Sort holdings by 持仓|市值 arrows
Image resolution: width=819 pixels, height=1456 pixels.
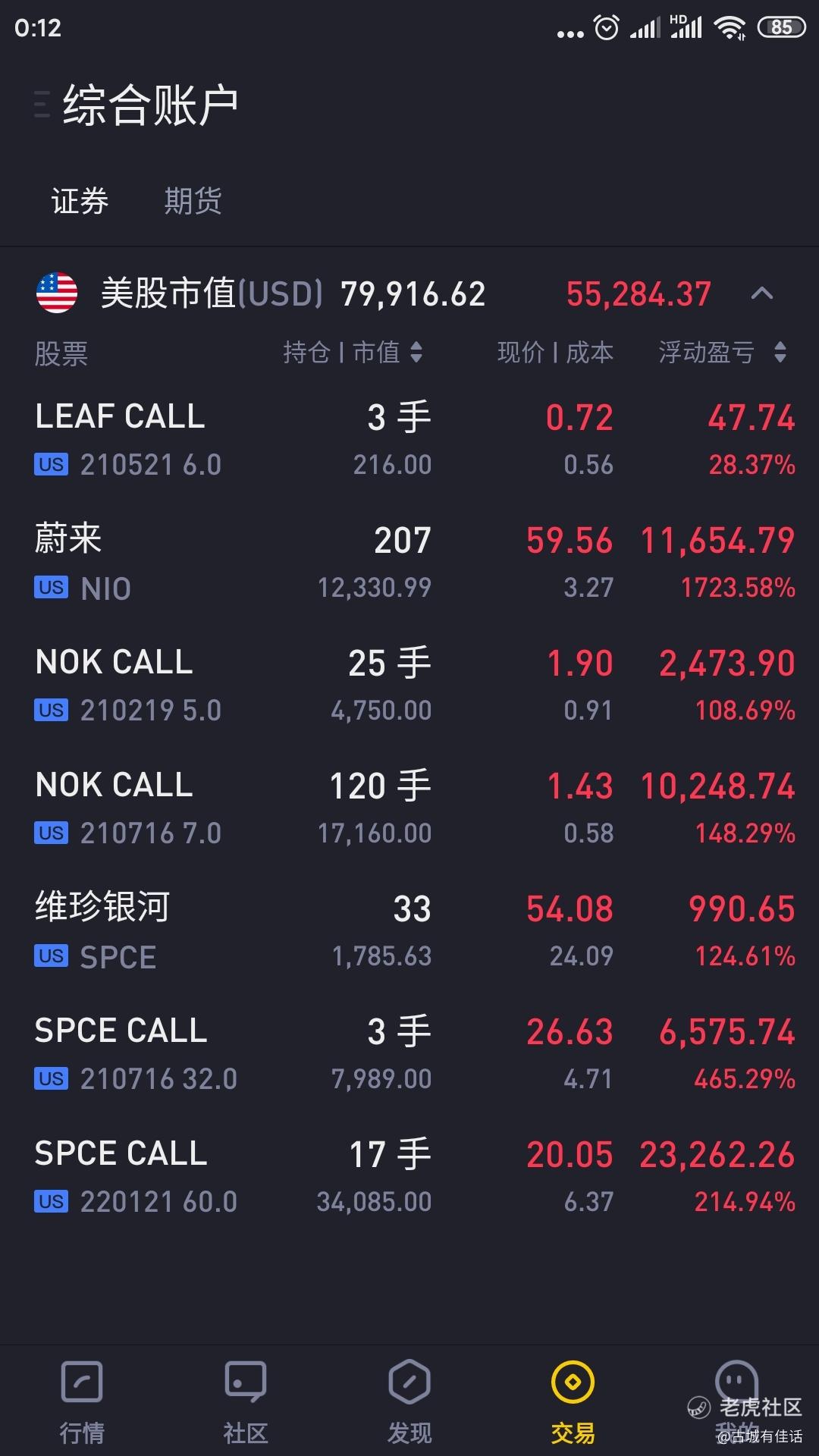(x=416, y=352)
